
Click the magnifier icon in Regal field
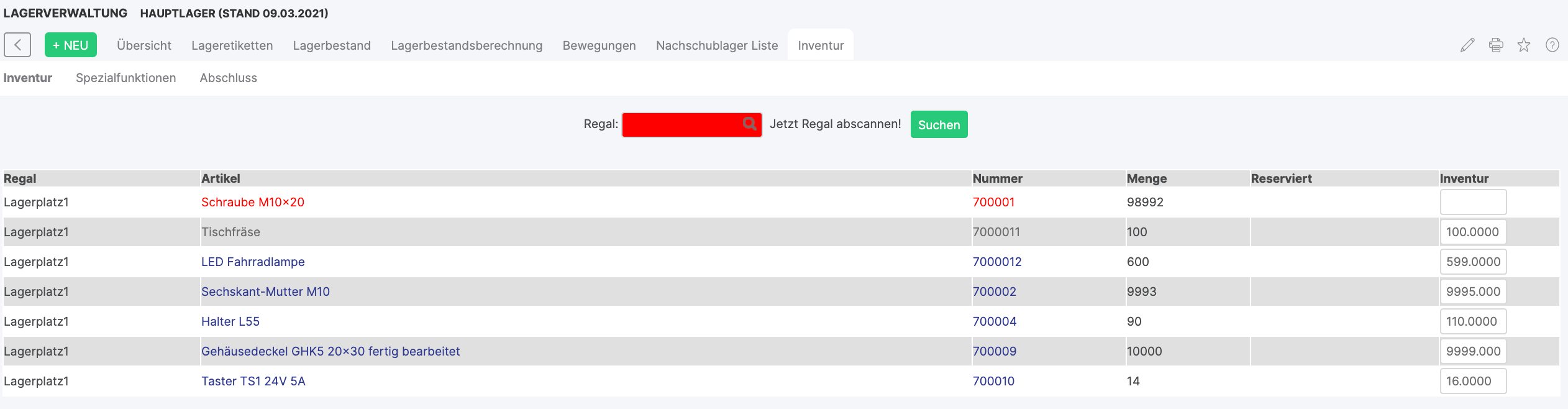(750, 124)
